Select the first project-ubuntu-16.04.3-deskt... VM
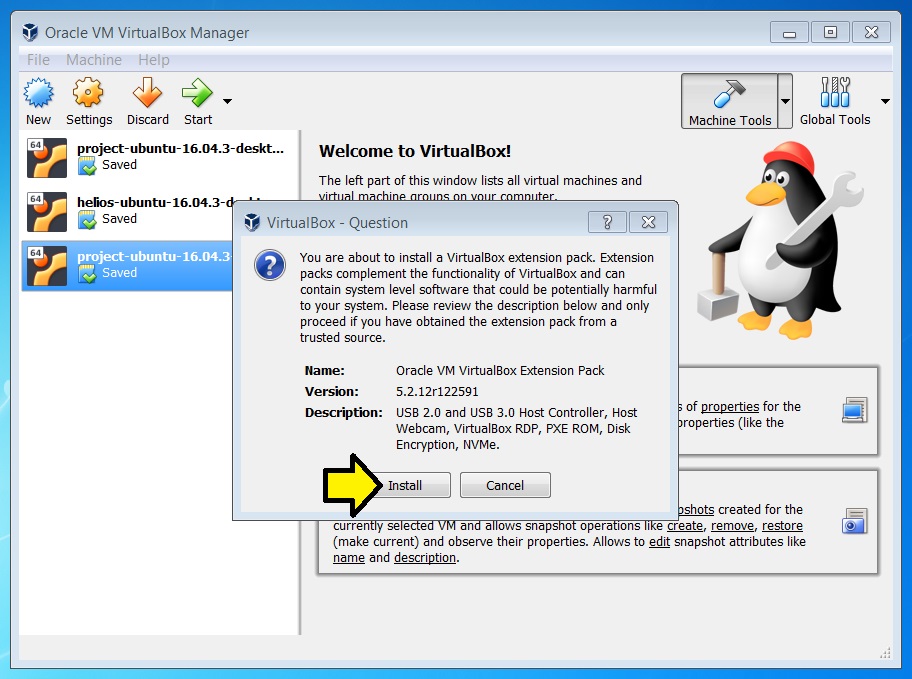The image size is (912, 679). click(159, 157)
